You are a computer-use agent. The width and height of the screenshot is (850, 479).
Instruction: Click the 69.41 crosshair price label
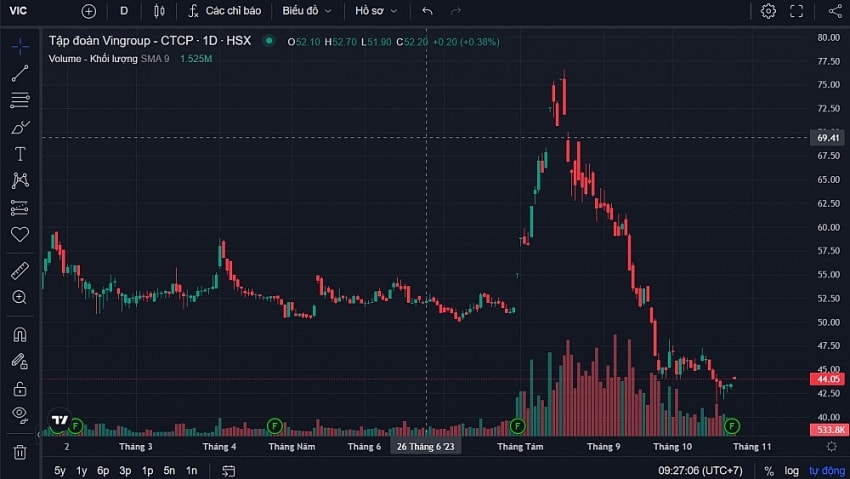click(x=828, y=138)
